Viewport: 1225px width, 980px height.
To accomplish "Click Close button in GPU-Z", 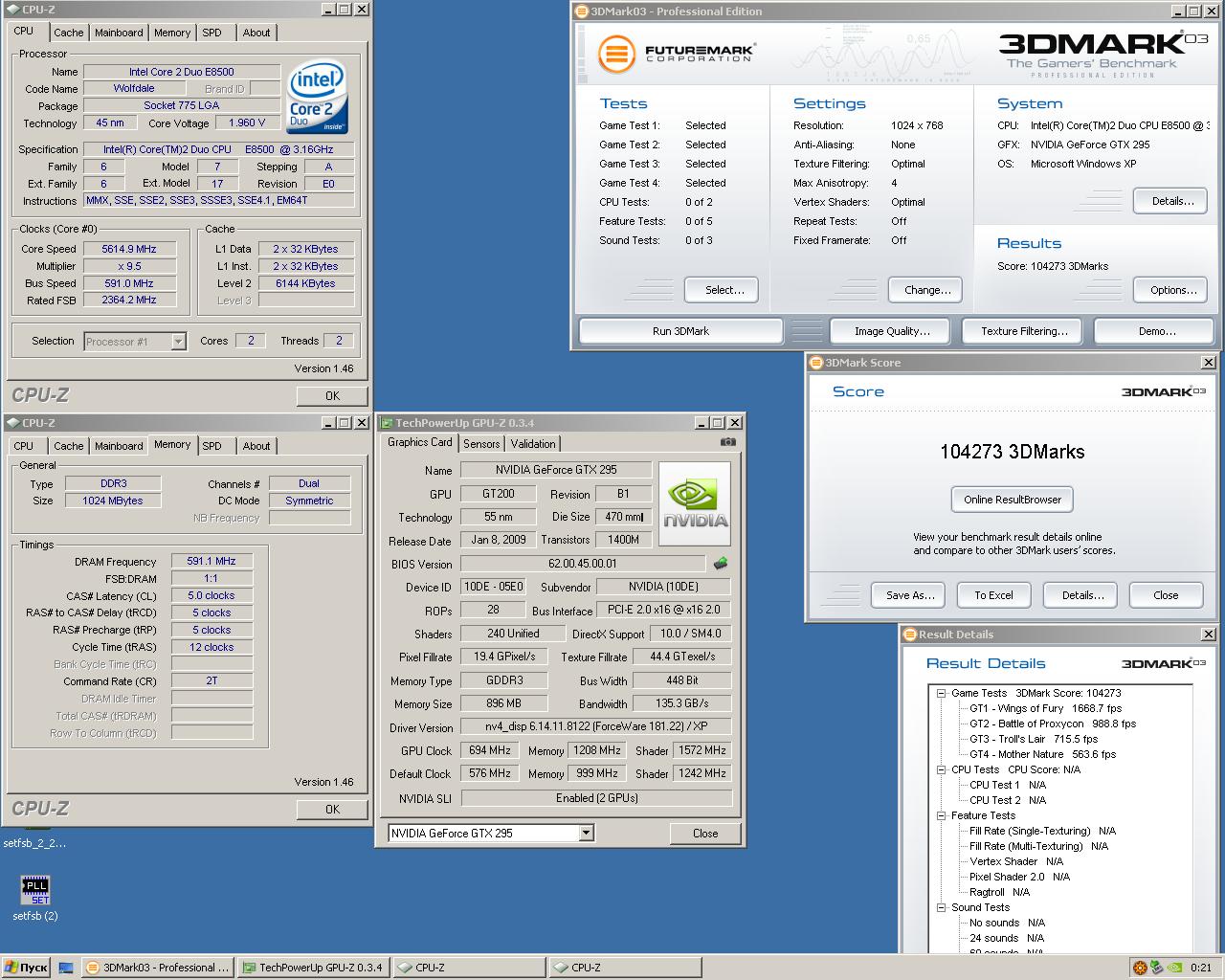I will pyautogui.click(x=705, y=834).
